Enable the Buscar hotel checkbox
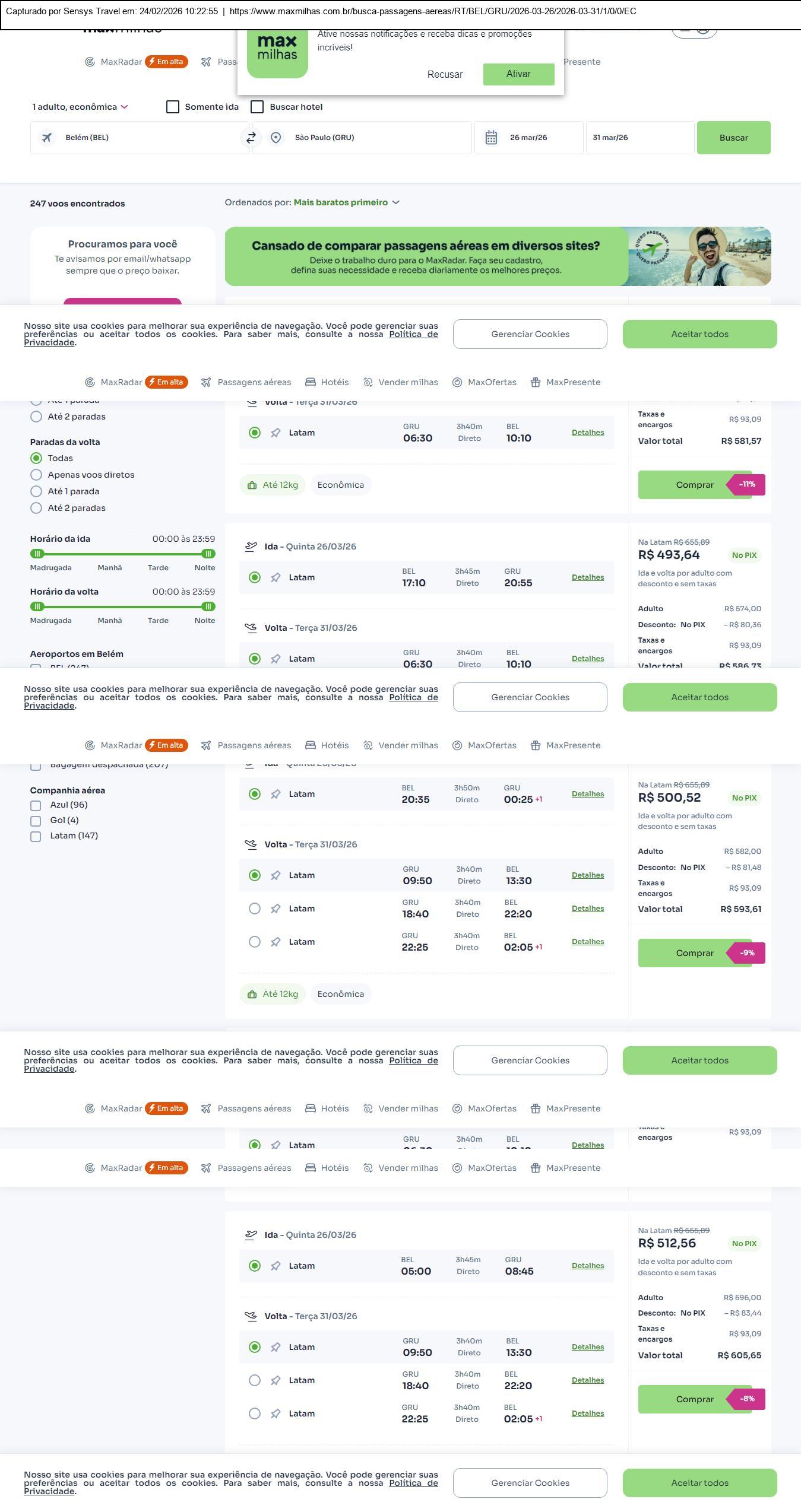 pyautogui.click(x=257, y=107)
